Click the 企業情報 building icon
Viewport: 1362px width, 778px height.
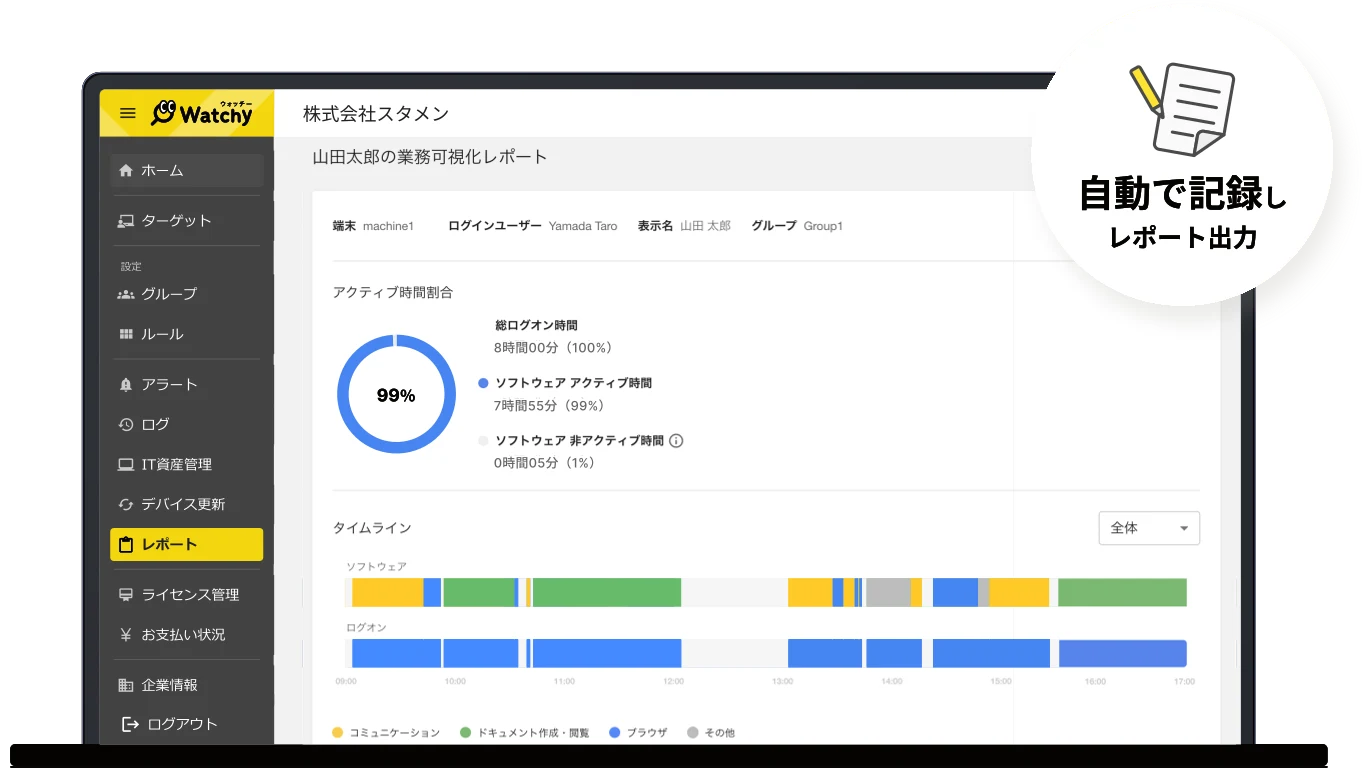point(126,685)
